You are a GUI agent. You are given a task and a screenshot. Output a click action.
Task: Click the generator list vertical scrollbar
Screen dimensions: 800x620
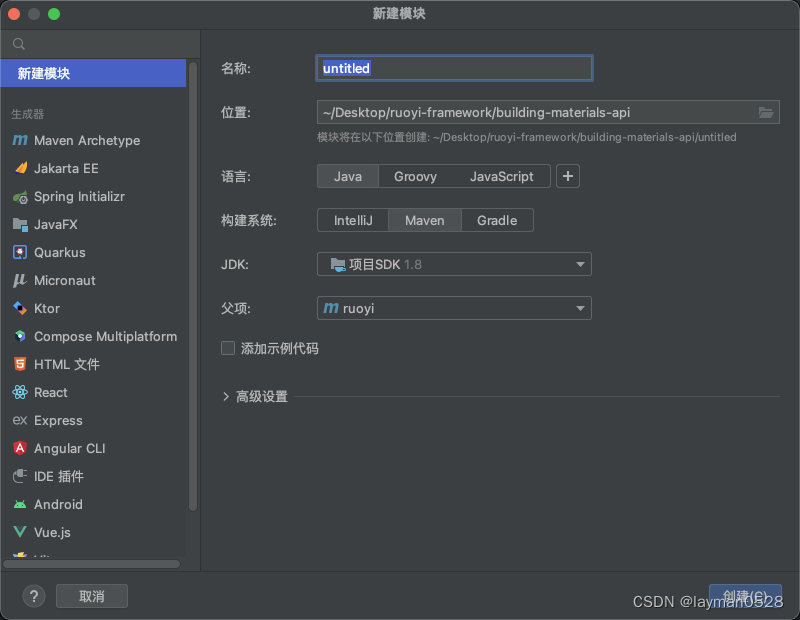193,286
